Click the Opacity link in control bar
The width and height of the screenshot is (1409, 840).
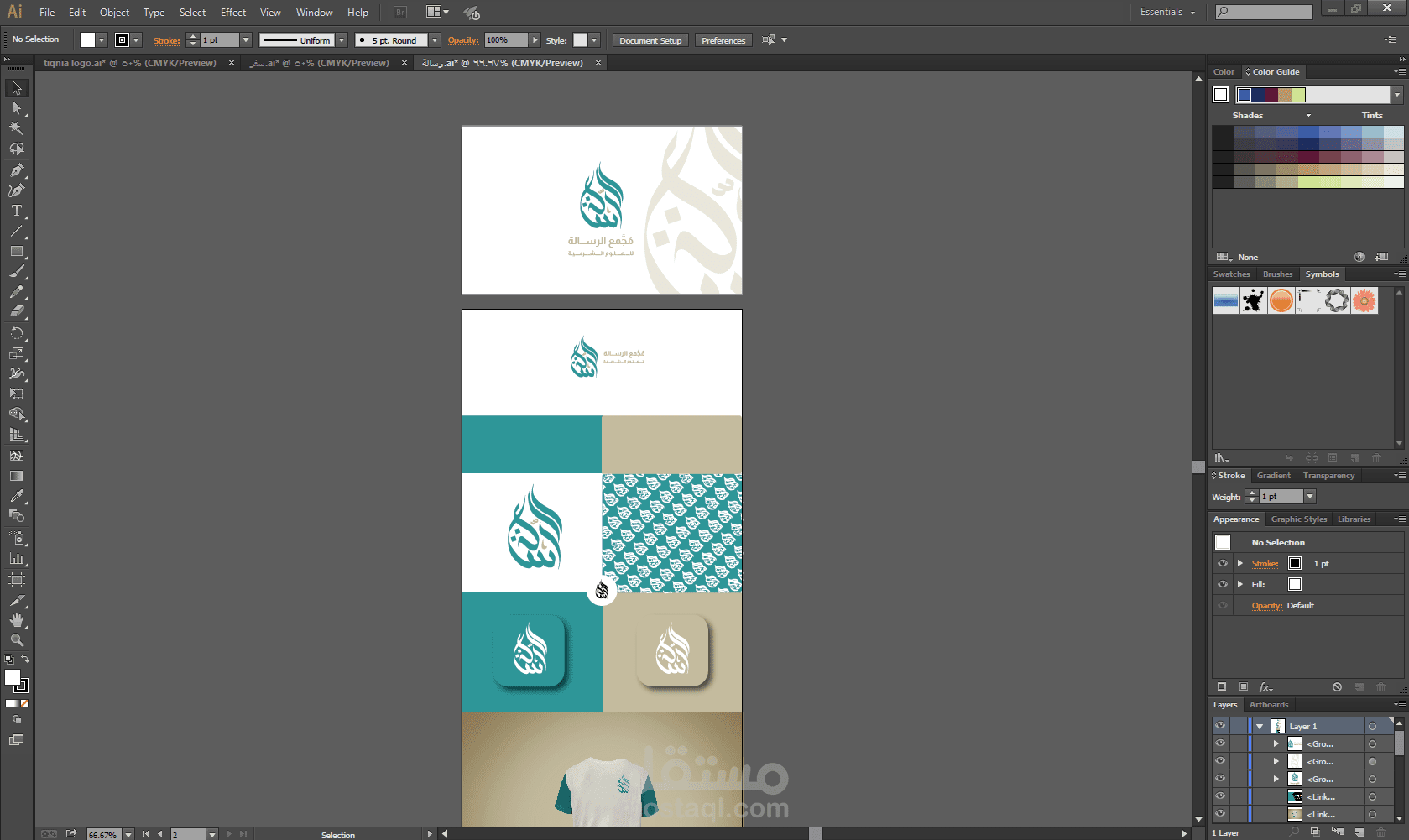click(x=463, y=40)
